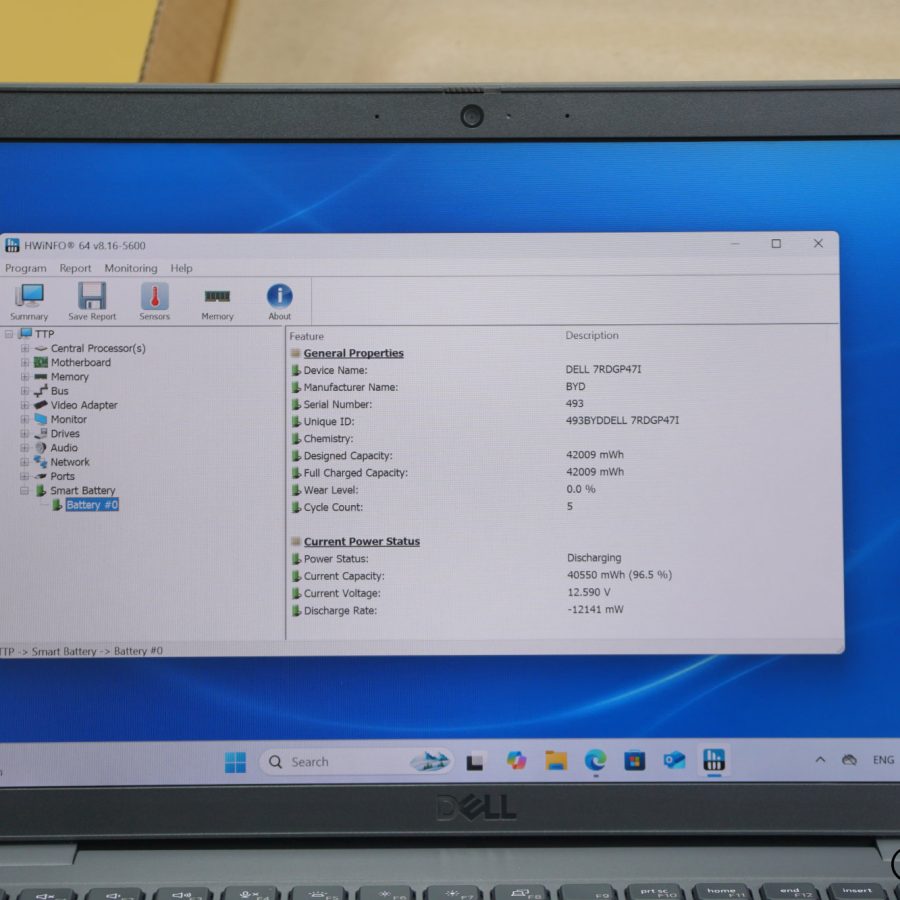
Task: Select the Bus tree node
Action: click(59, 391)
